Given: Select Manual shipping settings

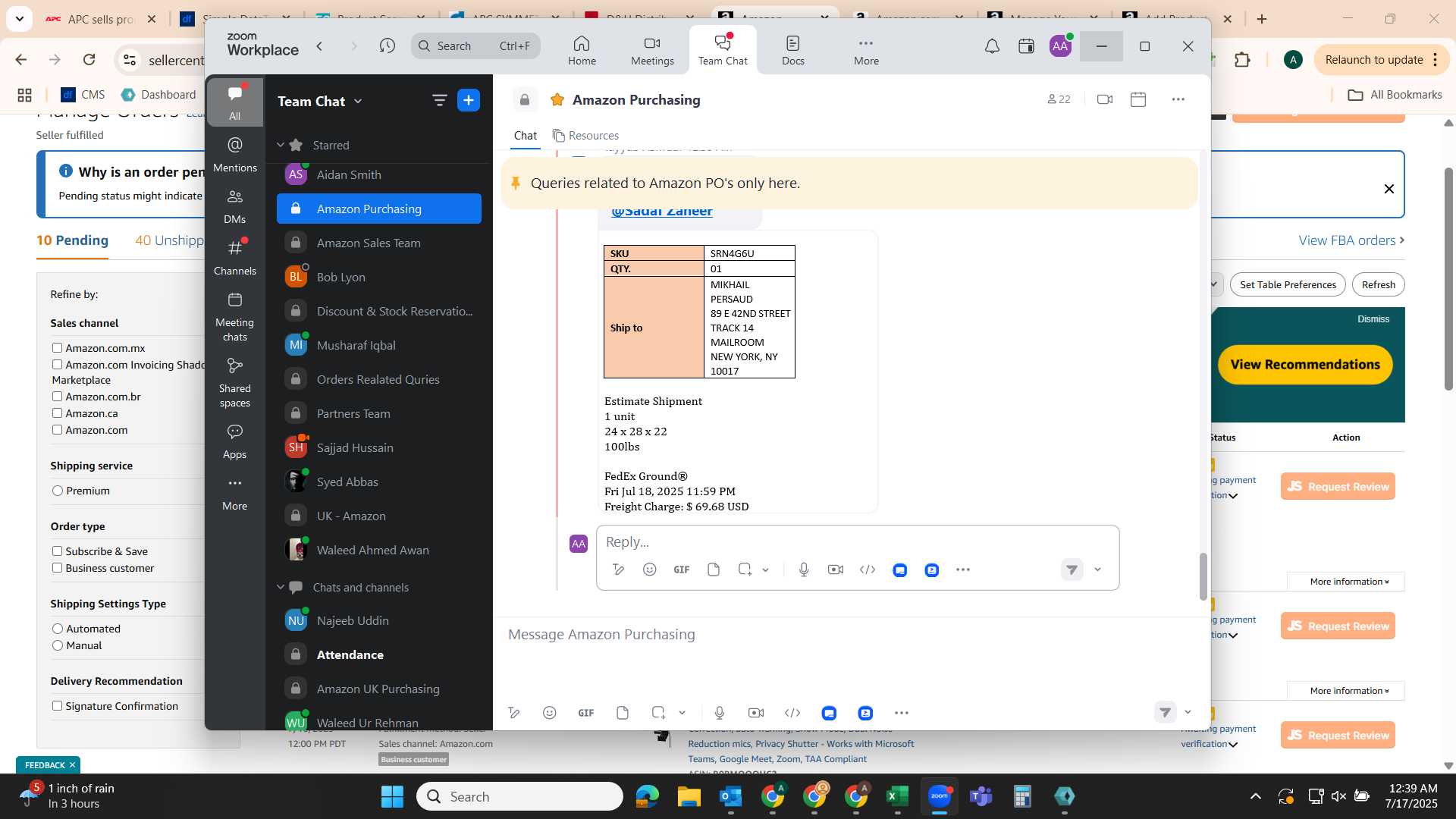Looking at the screenshot, I should [58, 645].
